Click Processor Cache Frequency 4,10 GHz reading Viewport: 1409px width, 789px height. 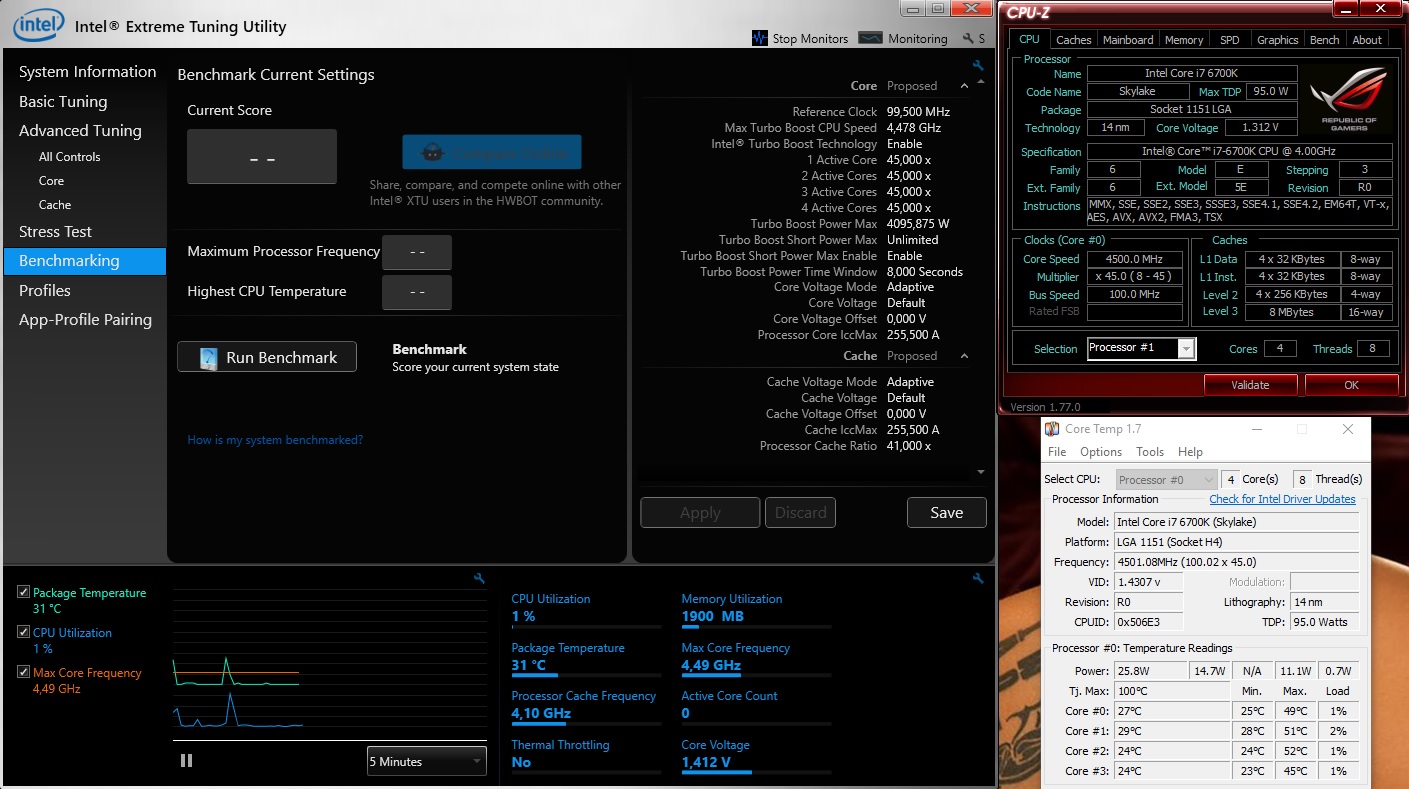point(541,713)
